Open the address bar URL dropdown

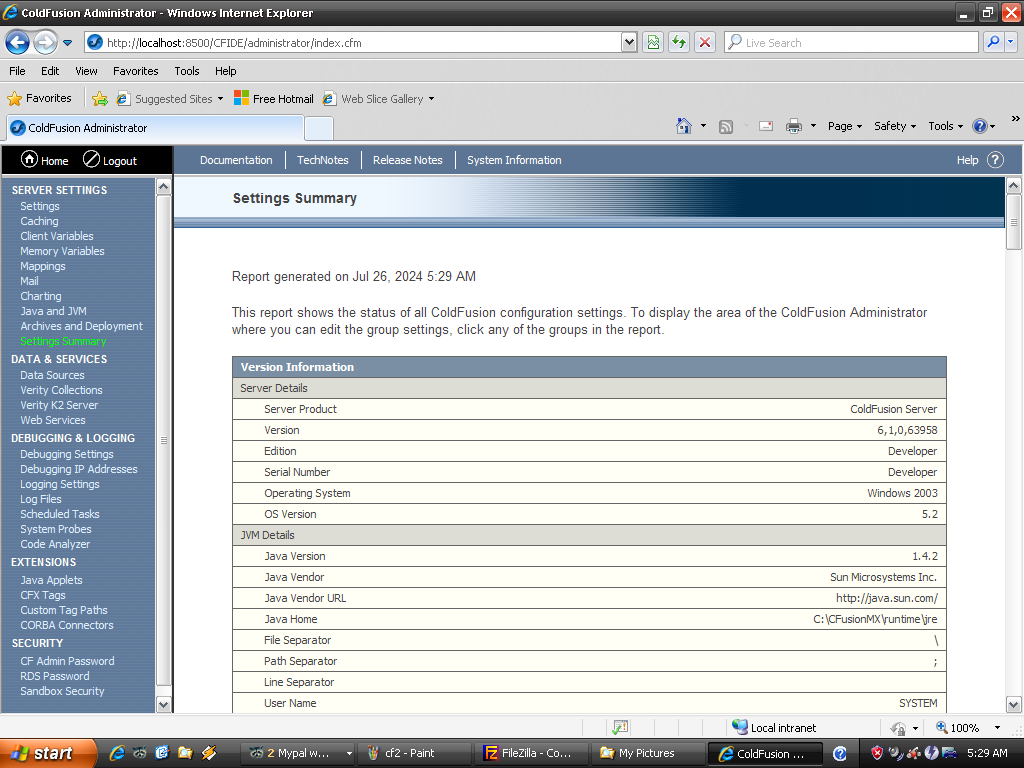click(629, 42)
